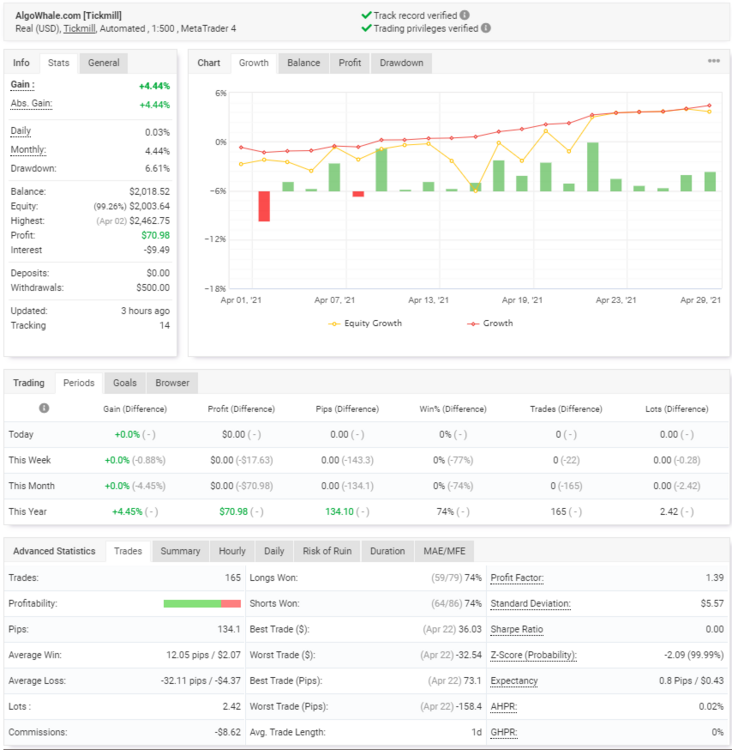Image resolution: width=732 pixels, height=750 pixels.
Task: Click the This Year gain +4.45% value
Action: click(127, 512)
